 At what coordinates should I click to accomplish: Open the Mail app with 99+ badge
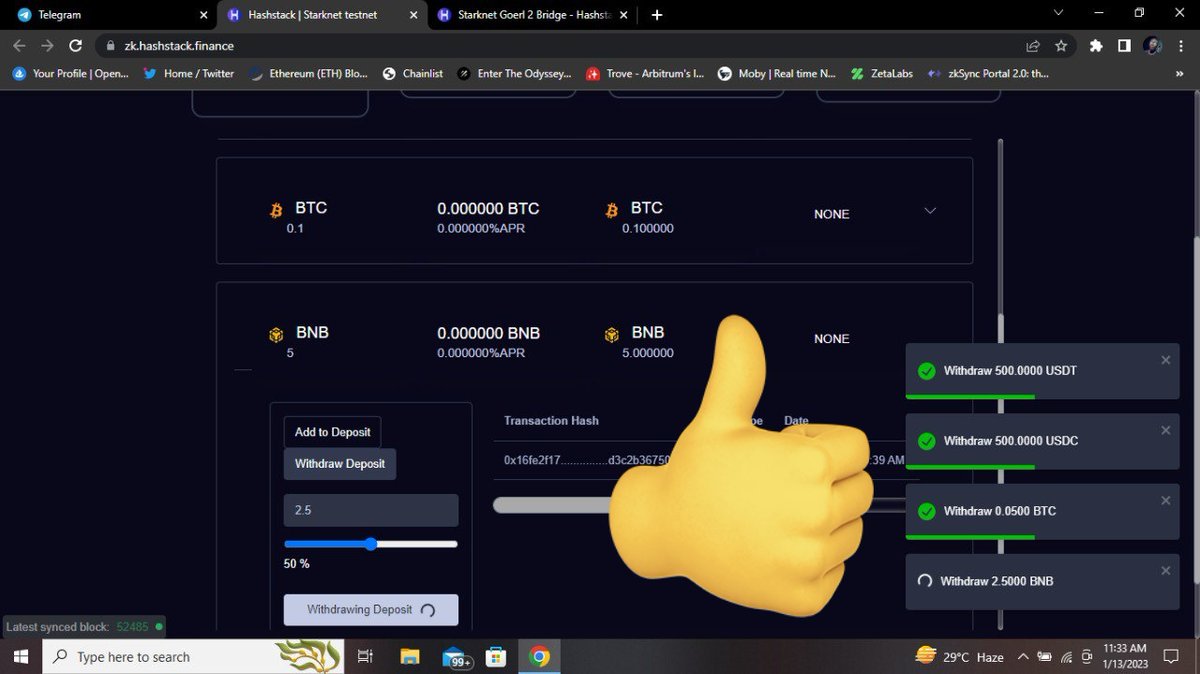coord(455,657)
